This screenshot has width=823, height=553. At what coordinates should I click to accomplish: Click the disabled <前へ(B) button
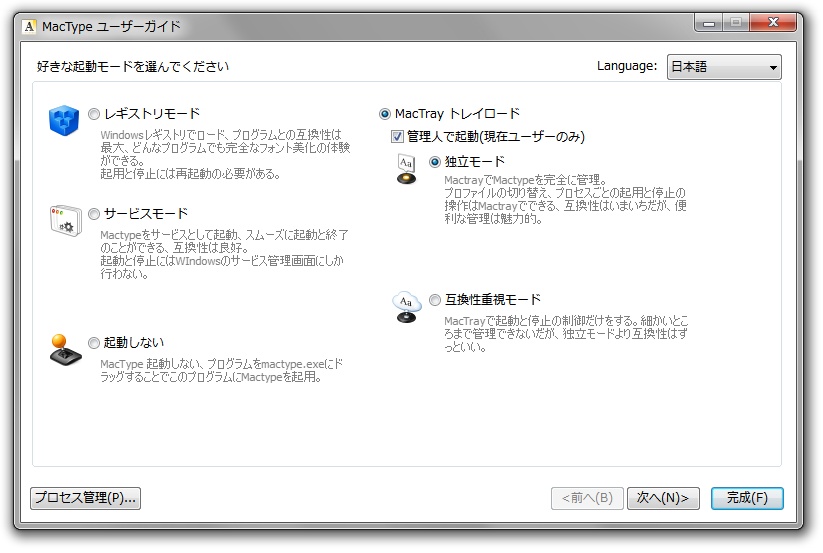click(x=587, y=498)
